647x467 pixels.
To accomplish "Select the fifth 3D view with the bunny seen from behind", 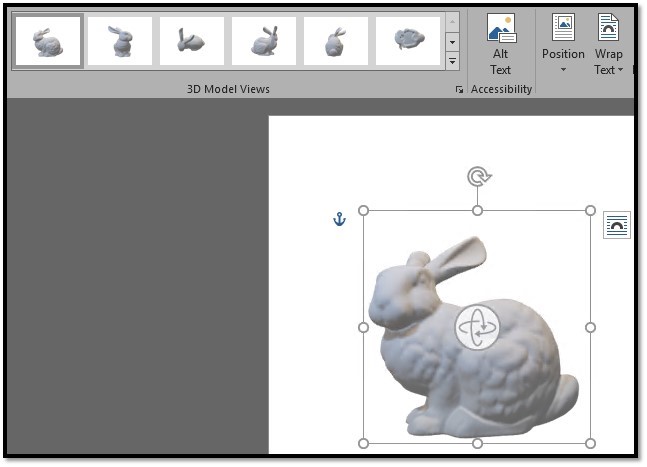I will tap(336, 41).
